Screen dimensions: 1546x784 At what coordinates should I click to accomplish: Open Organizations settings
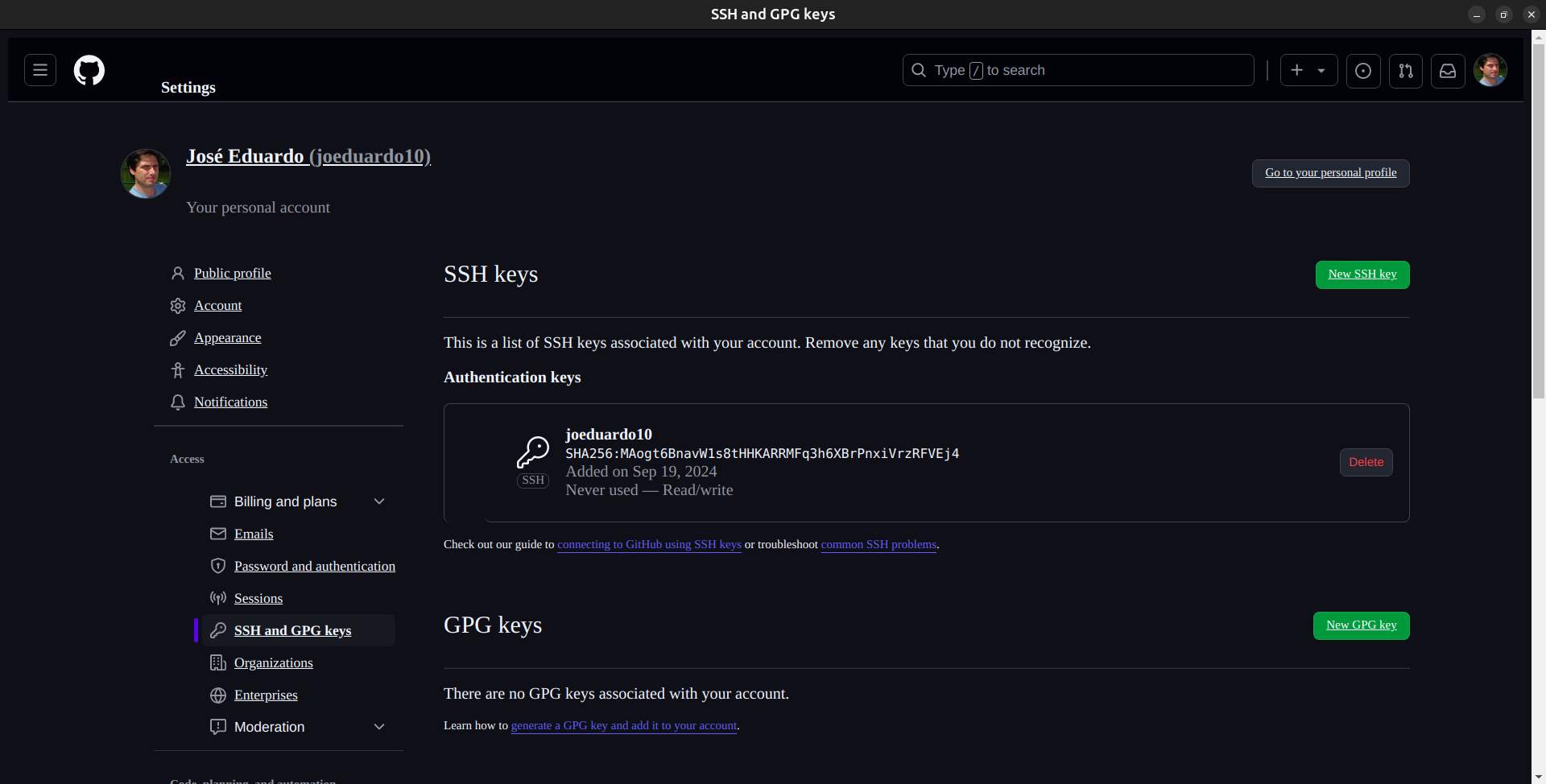point(274,662)
